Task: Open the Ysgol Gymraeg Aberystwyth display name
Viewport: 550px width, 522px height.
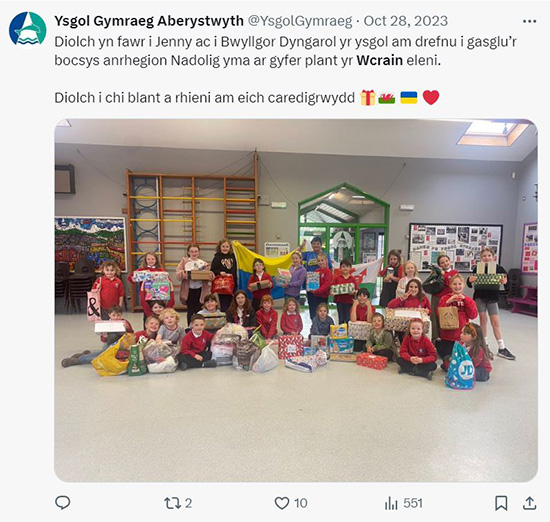Action: point(149,21)
